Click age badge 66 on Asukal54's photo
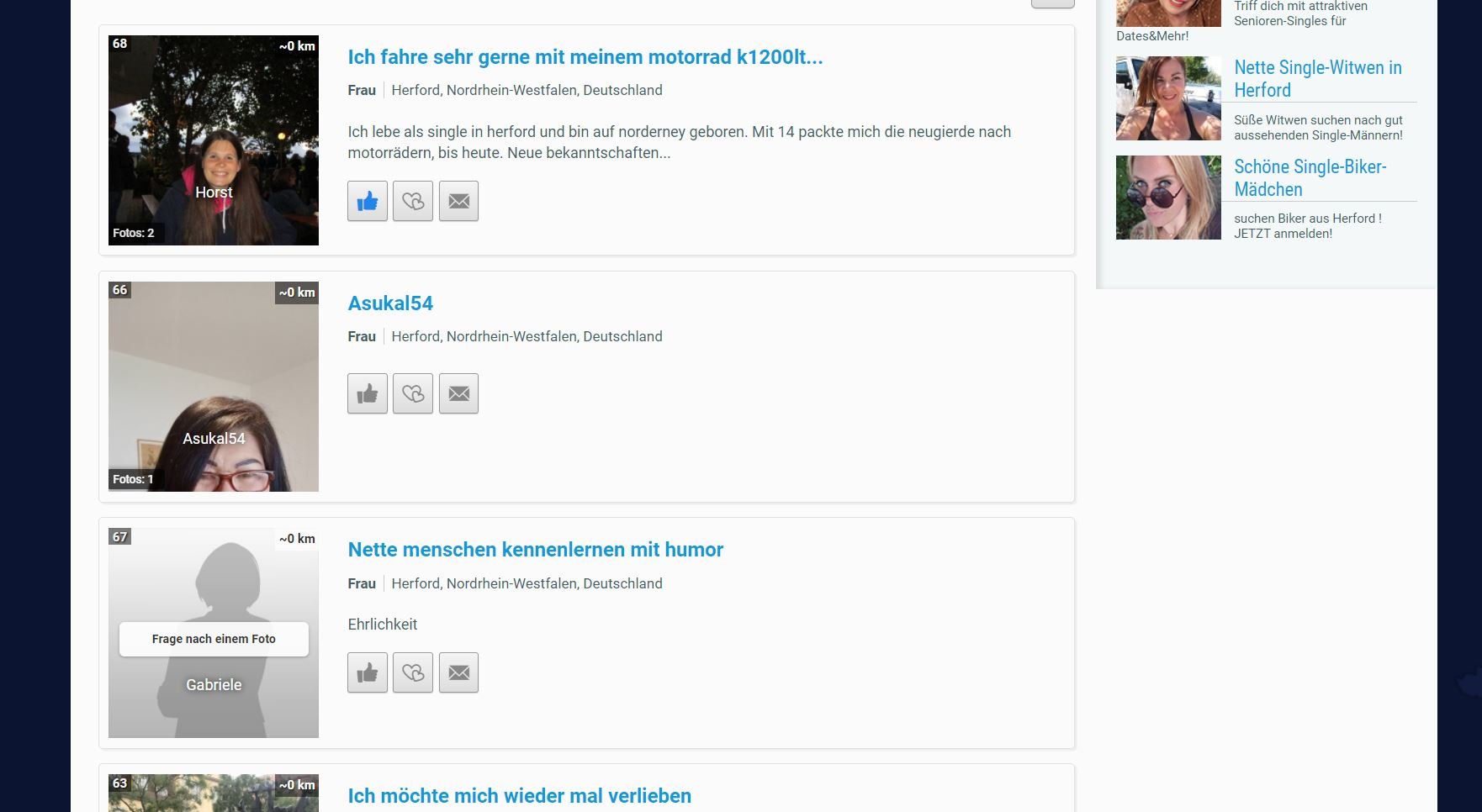The width and height of the screenshot is (1482, 812). click(x=120, y=290)
